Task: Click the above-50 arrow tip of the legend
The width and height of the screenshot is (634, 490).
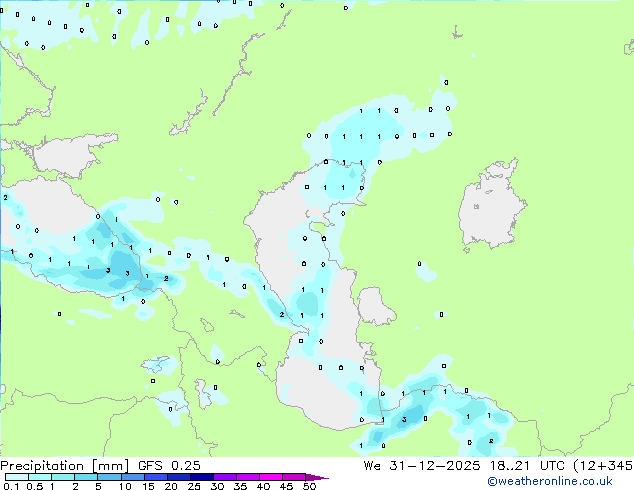Action: [317, 477]
